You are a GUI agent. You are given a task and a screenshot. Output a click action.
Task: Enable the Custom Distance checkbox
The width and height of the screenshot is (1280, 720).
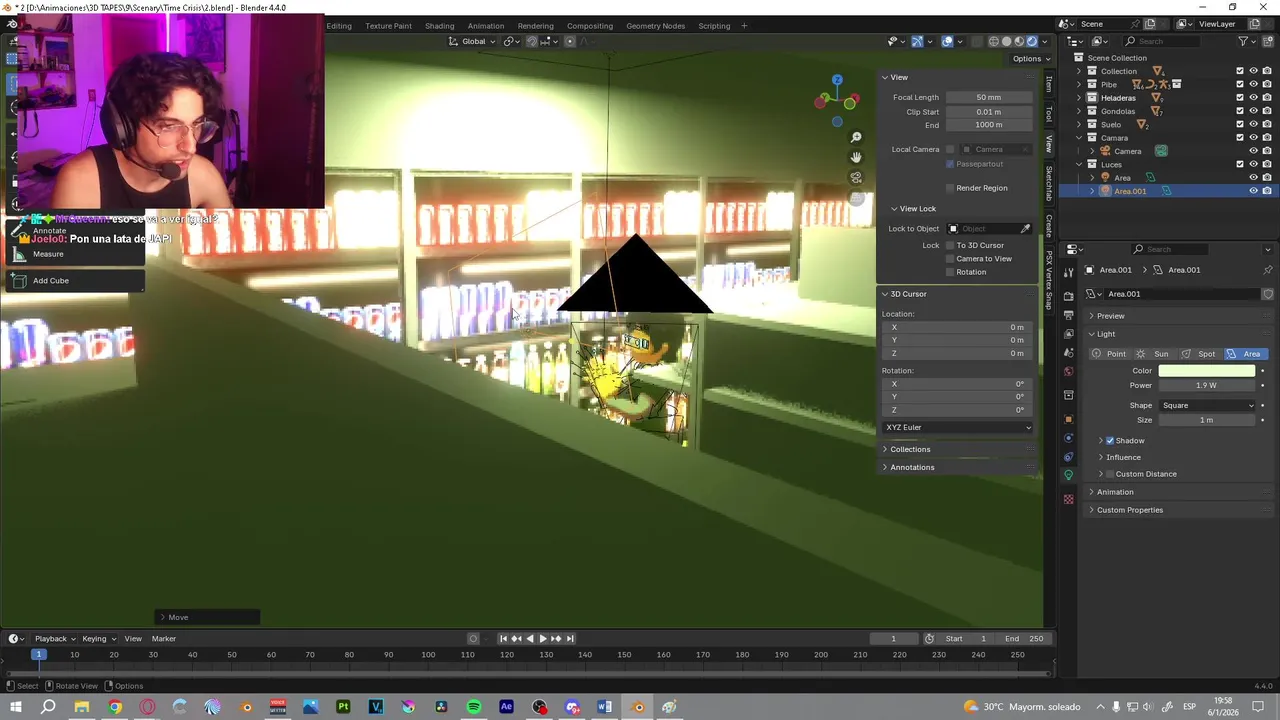[1110, 474]
